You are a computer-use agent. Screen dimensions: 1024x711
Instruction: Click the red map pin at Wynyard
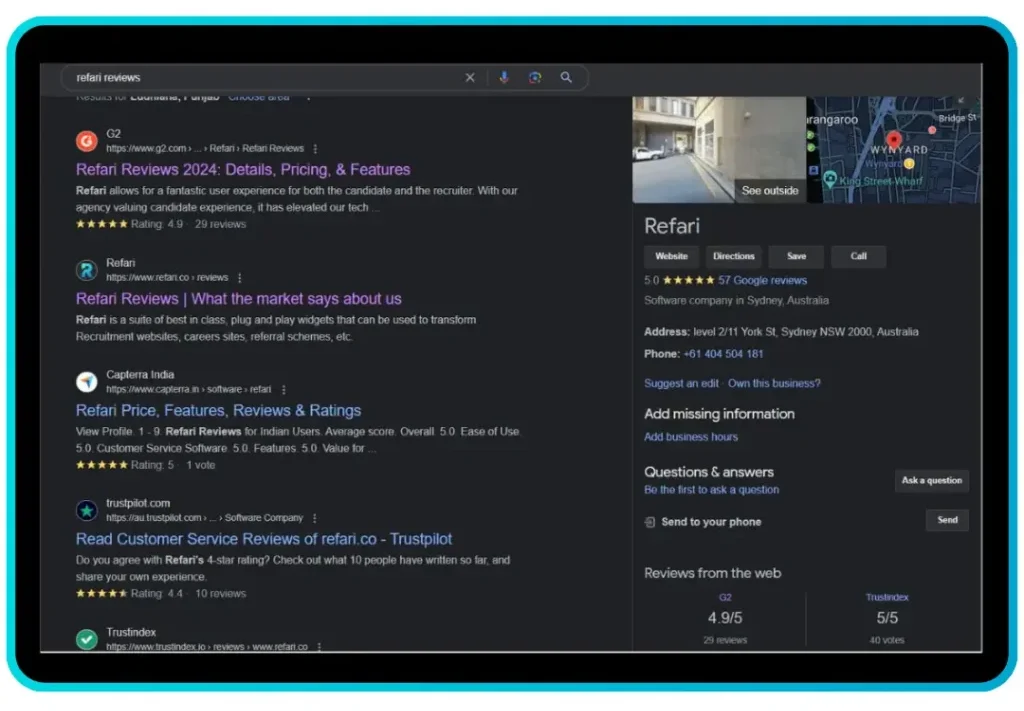pyautogui.click(x=893, y=140)
